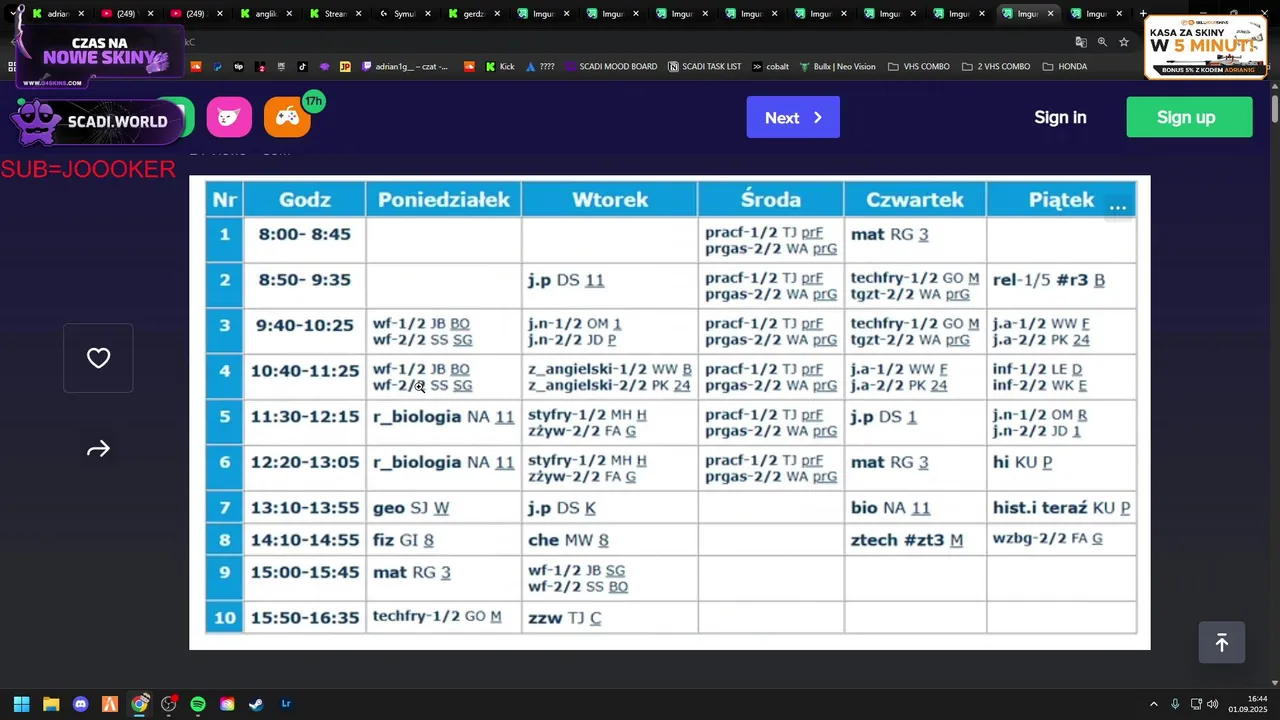
Task: Open Lightroom from the taskbar
Action: coord(286,704)
